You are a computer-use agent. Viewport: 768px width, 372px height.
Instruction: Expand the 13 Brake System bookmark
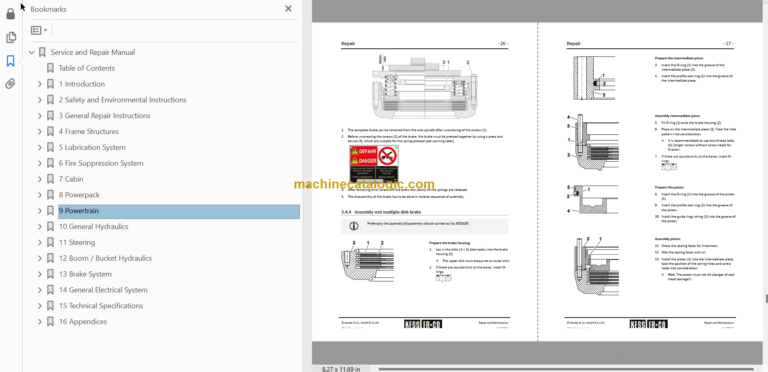[40, 274]
